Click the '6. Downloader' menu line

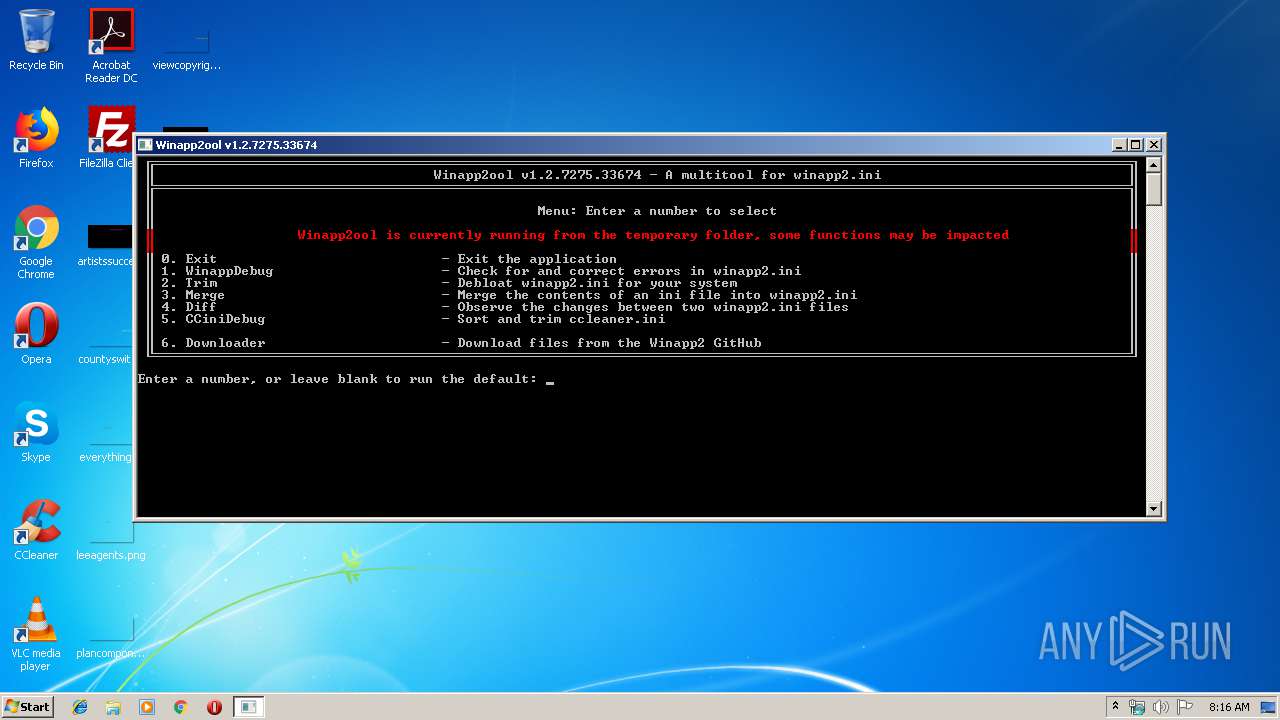461,343
